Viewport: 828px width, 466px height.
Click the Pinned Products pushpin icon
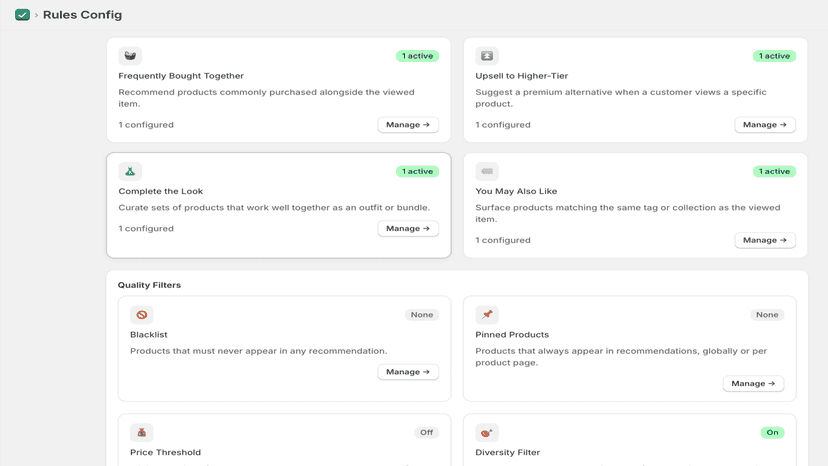tap(487, 315)
